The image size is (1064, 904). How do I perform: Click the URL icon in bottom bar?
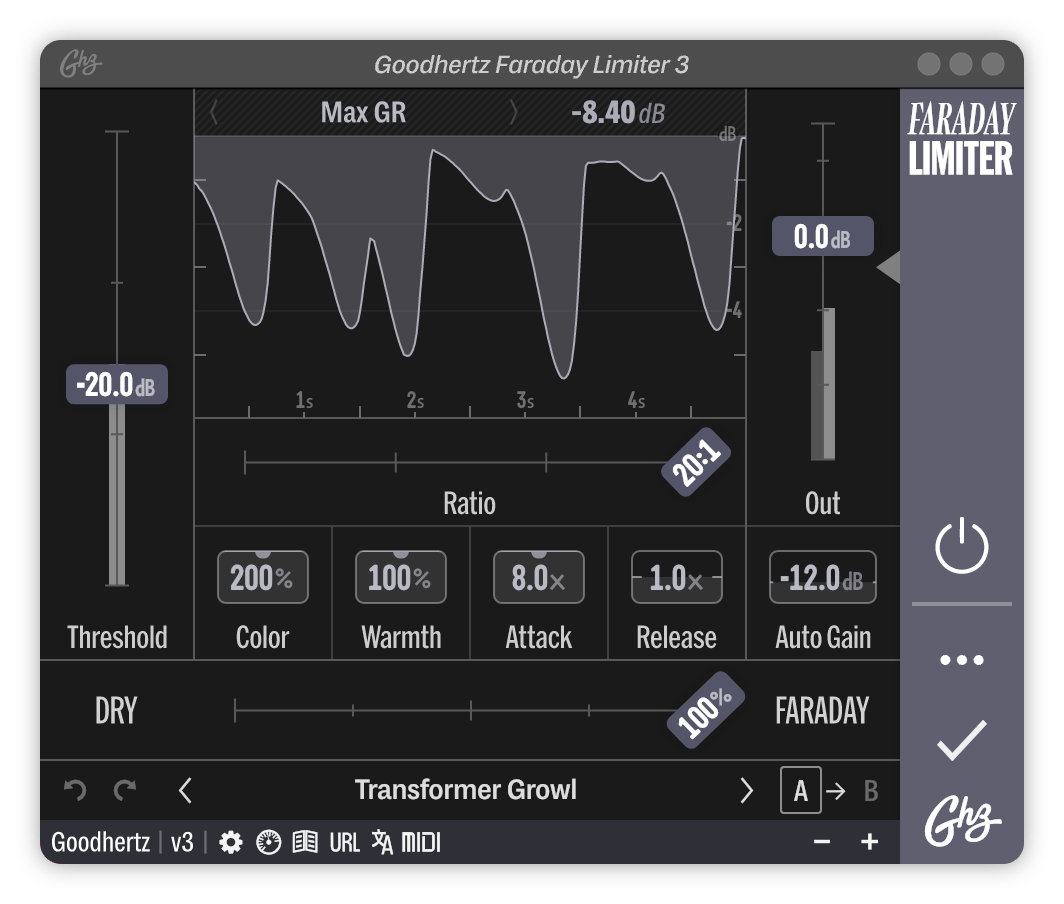pos(344,843)
